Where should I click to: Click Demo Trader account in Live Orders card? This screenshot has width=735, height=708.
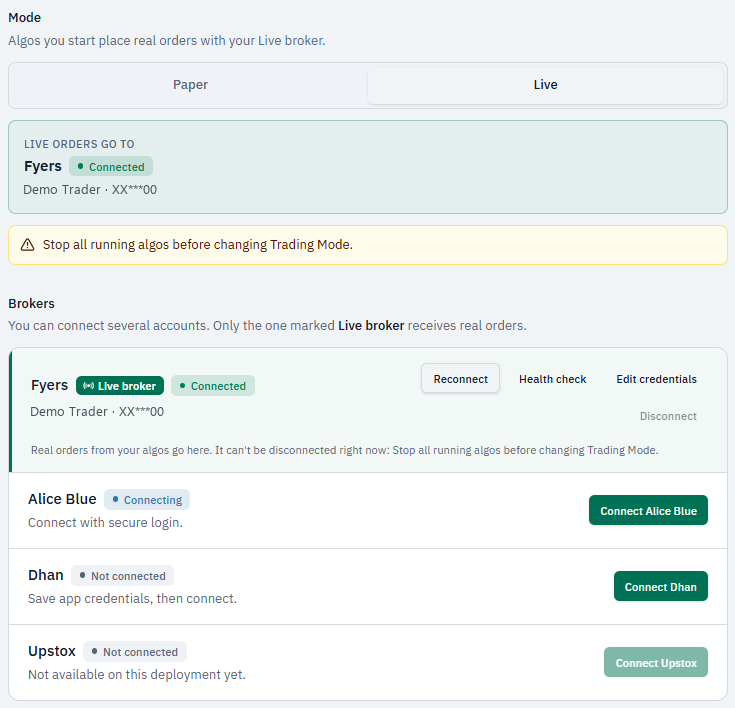tap(90, 189)
